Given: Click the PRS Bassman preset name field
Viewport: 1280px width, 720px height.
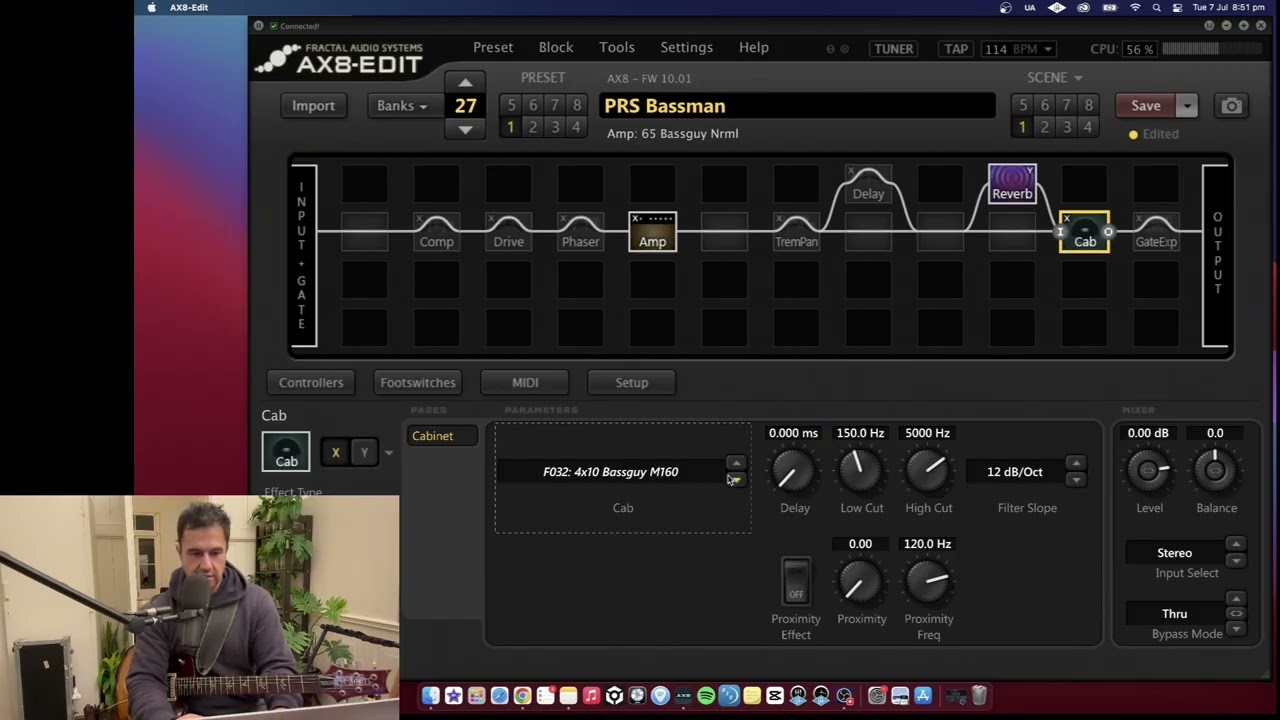Looking at the screenshot, I should [797, 106].
